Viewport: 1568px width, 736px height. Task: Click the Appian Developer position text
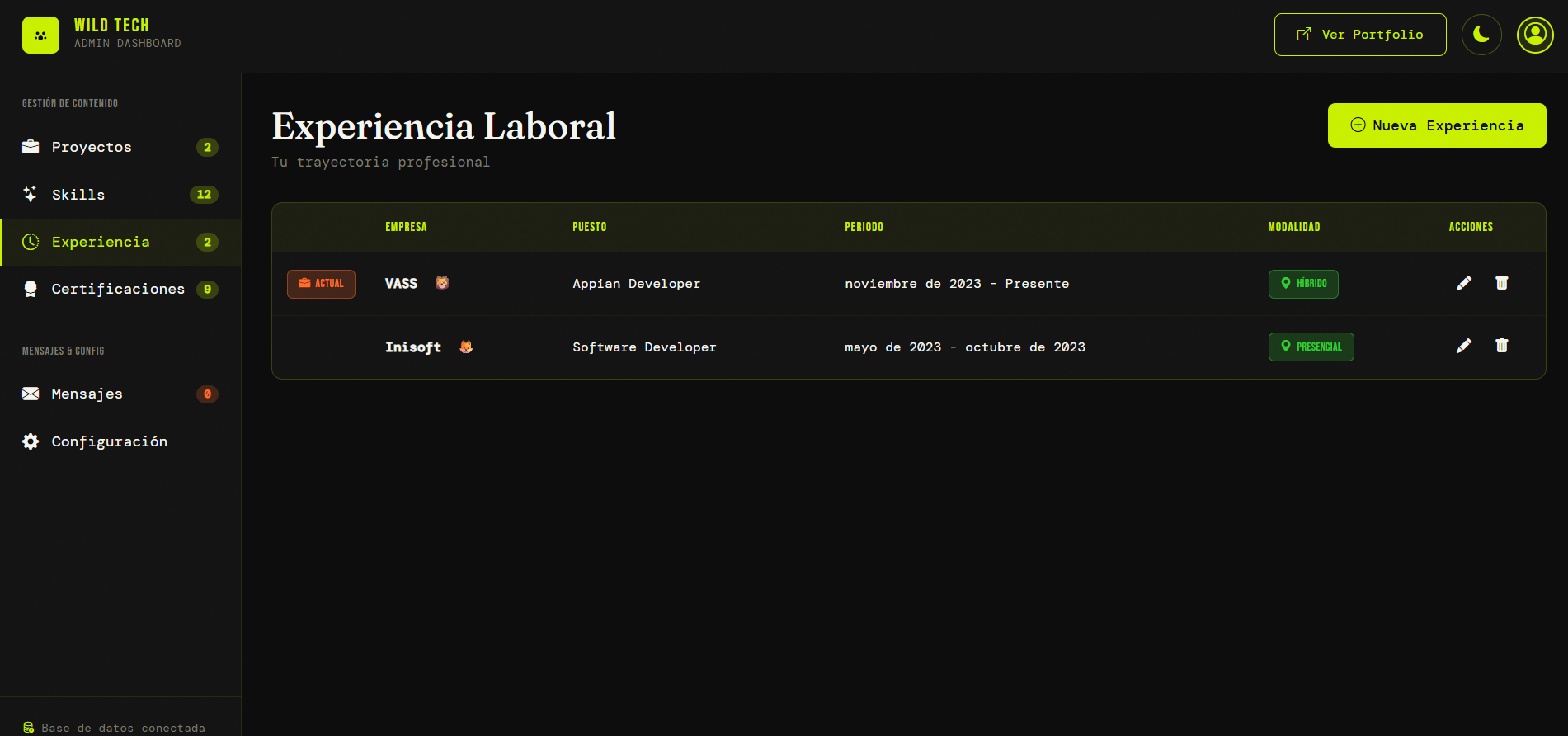pyautogui.click(x=637, y=284)
